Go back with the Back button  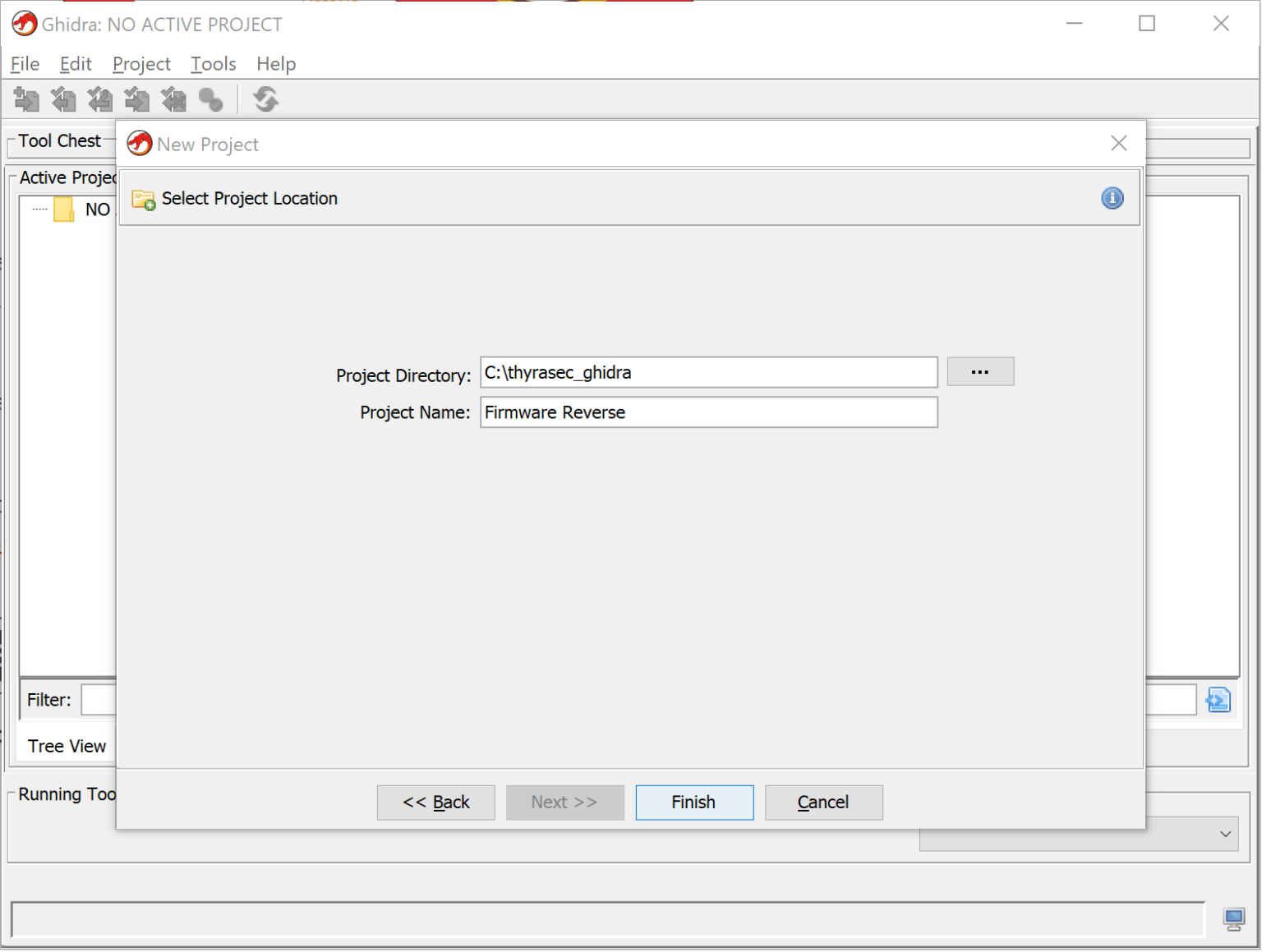pyautogui.click(x=435, y=802)
